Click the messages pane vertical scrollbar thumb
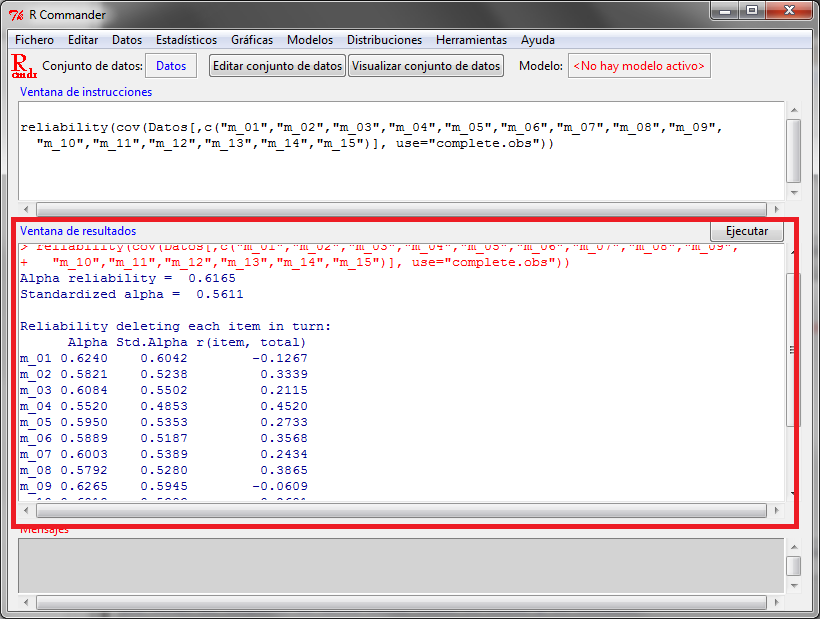The image size is (820, 619). pyautogui.click(x=793, y=566)
